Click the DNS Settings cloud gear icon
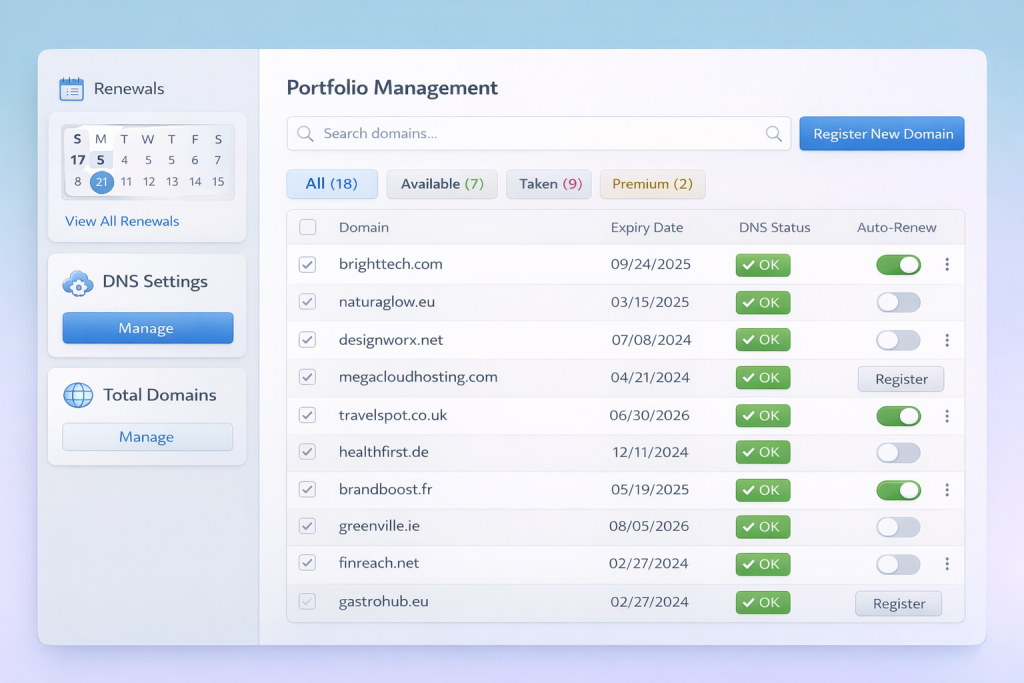 pos(78,283)
